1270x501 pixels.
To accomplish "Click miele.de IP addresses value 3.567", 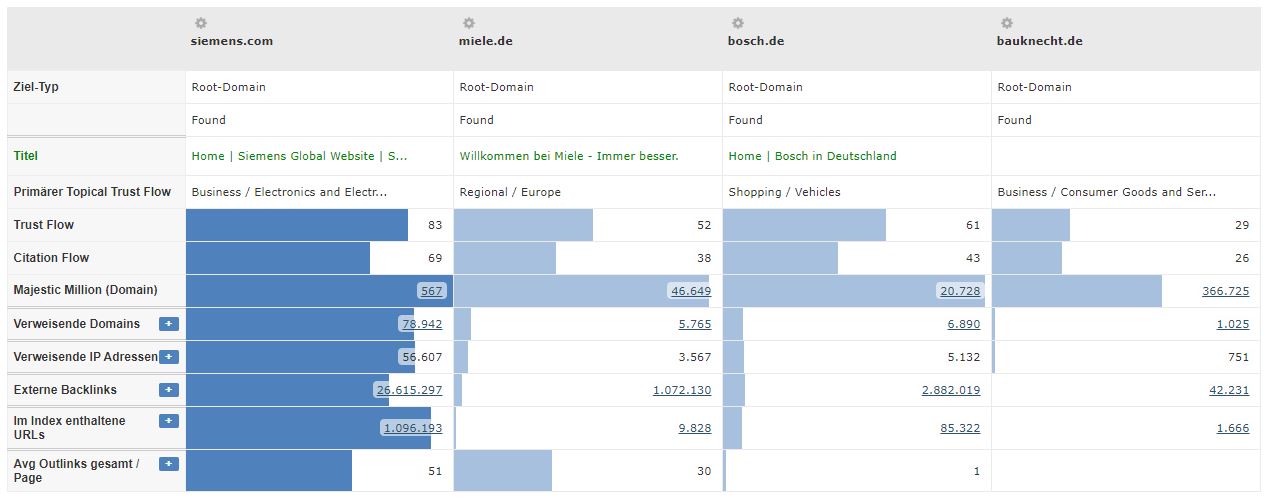I will [694, 357].
